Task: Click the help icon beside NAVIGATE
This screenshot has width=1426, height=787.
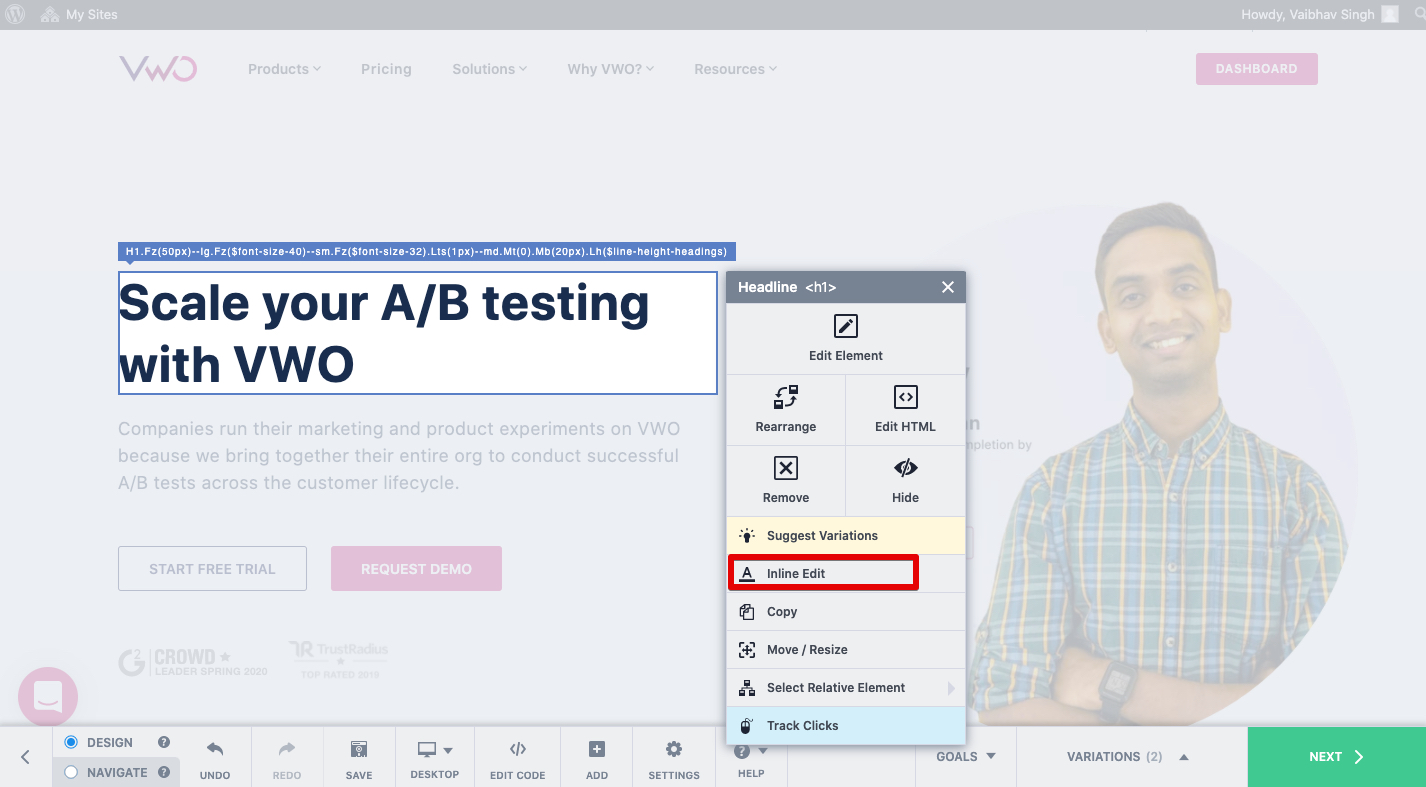Action: [164, 772]
